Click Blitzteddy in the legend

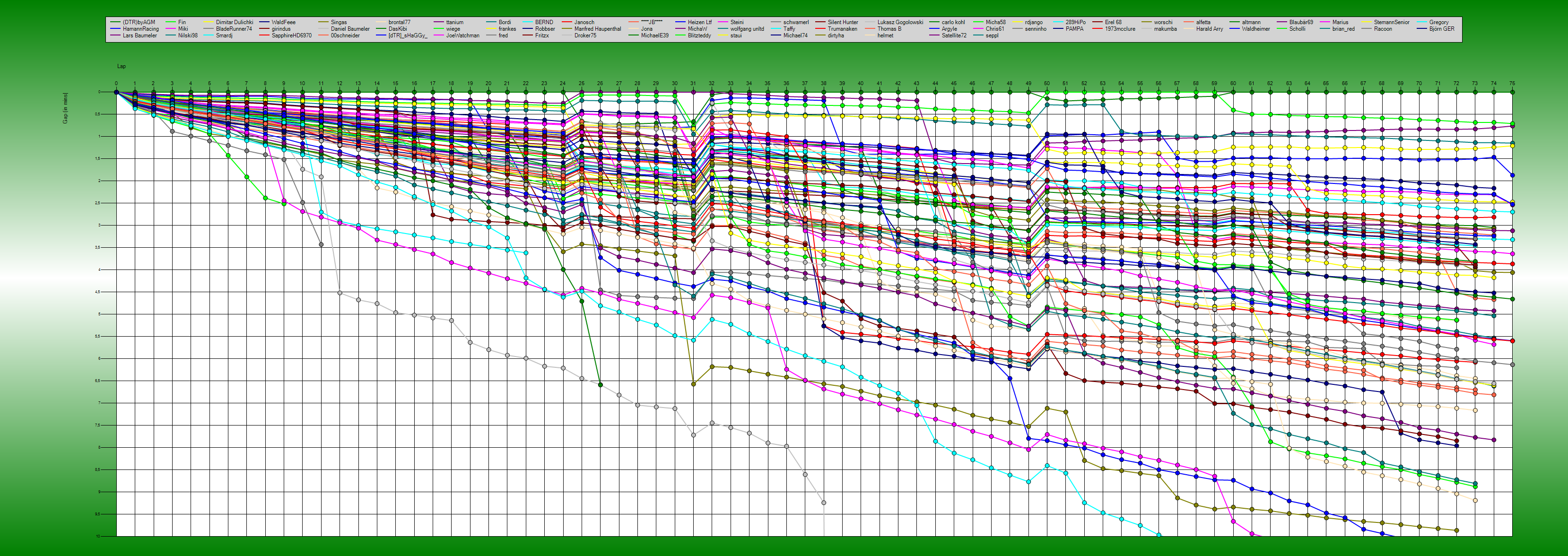[x=699, y=35]
